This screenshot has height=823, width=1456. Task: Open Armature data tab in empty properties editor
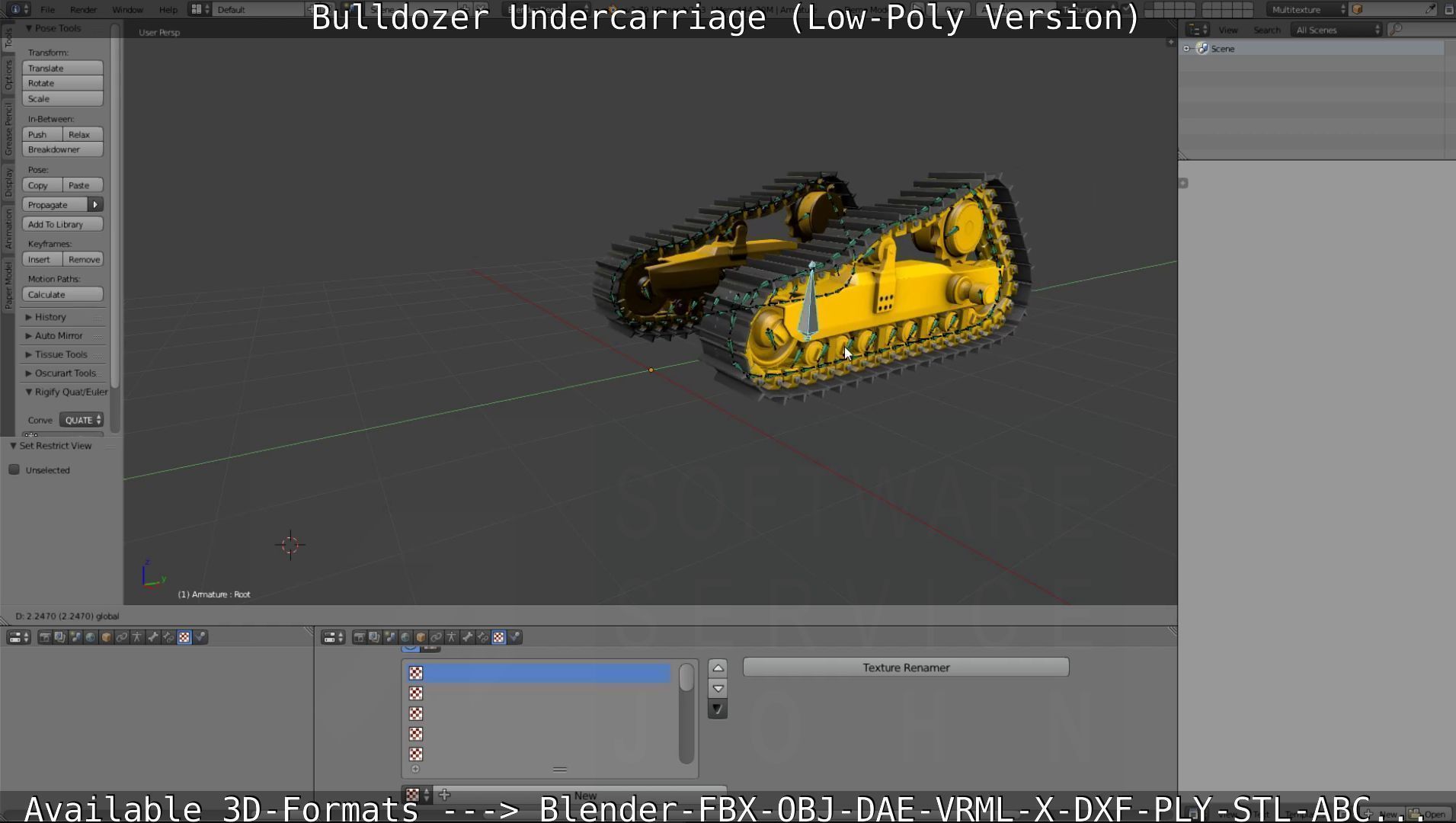coord(137,637)
